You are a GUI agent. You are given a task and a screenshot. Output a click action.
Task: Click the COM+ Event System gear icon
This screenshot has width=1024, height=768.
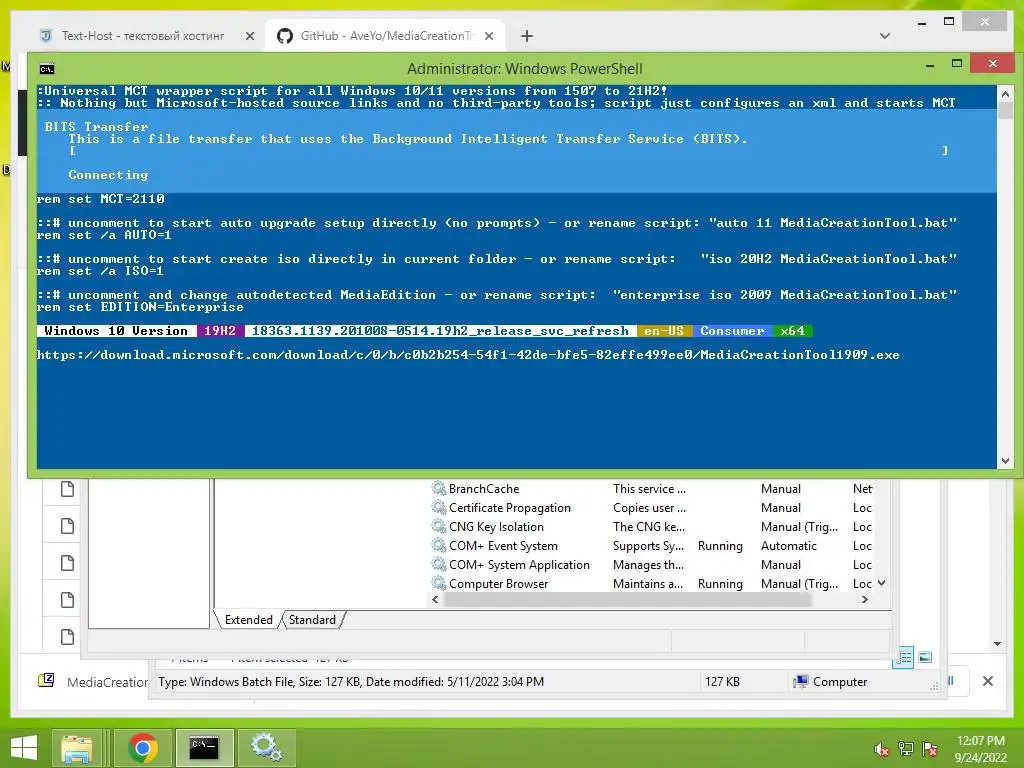(438, 545)
